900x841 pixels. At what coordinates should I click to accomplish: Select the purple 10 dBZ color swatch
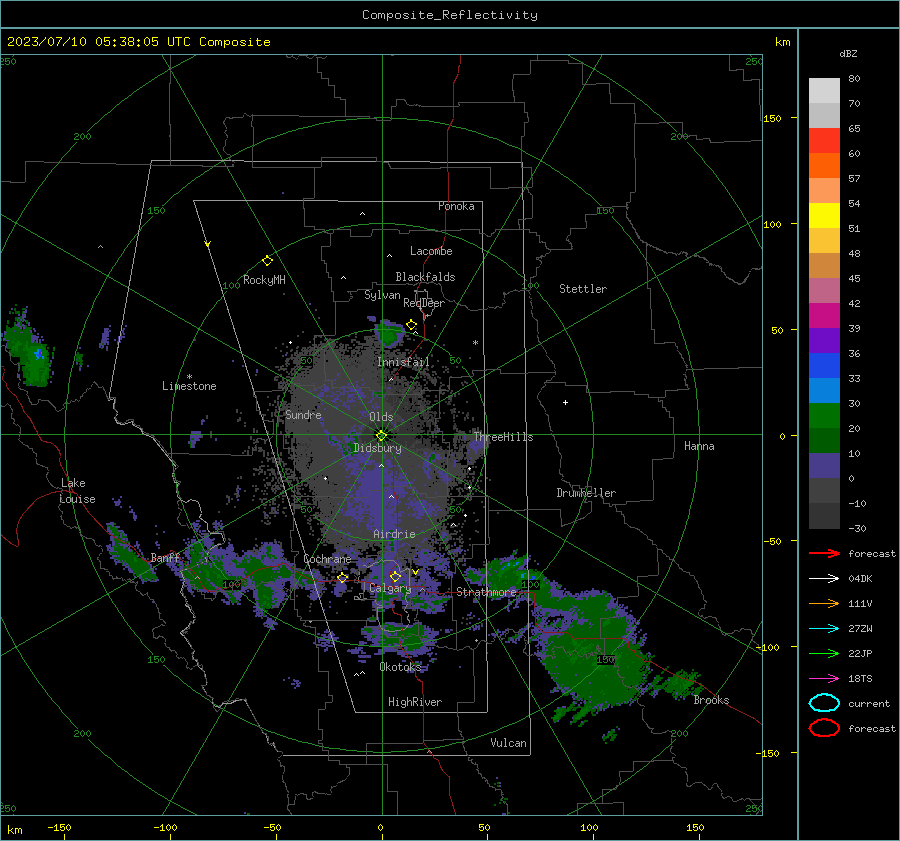click(x=824, y=466)
